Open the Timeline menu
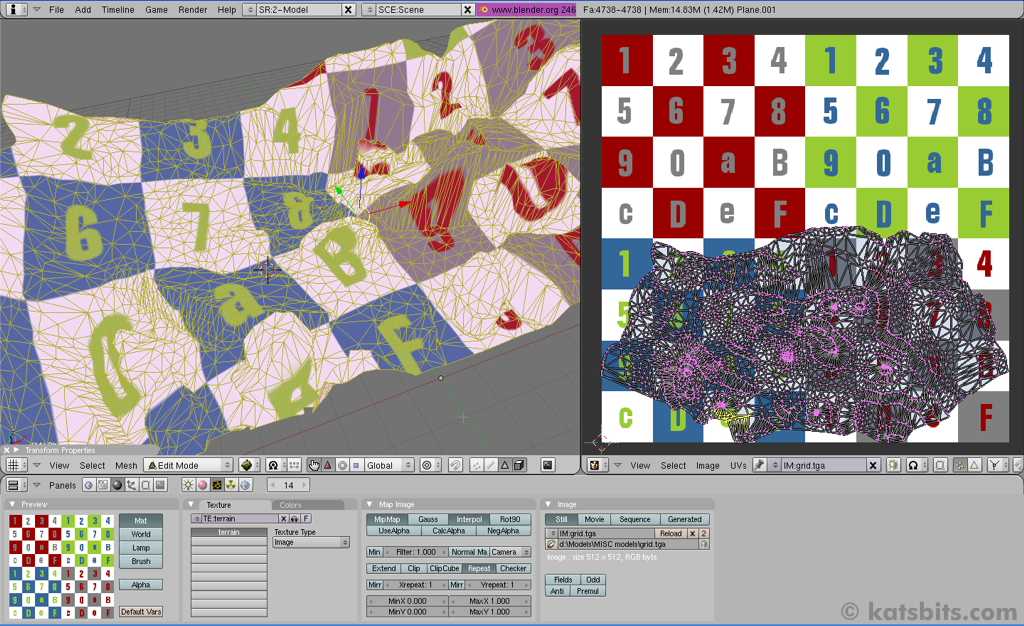Screen dimensions: 1024x626 pos(118,10)
